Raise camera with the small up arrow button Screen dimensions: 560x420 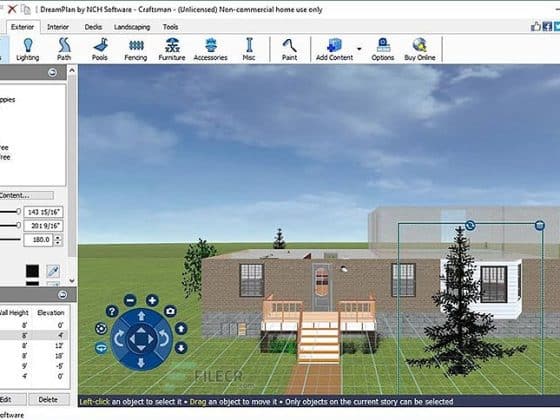(181, 329)
